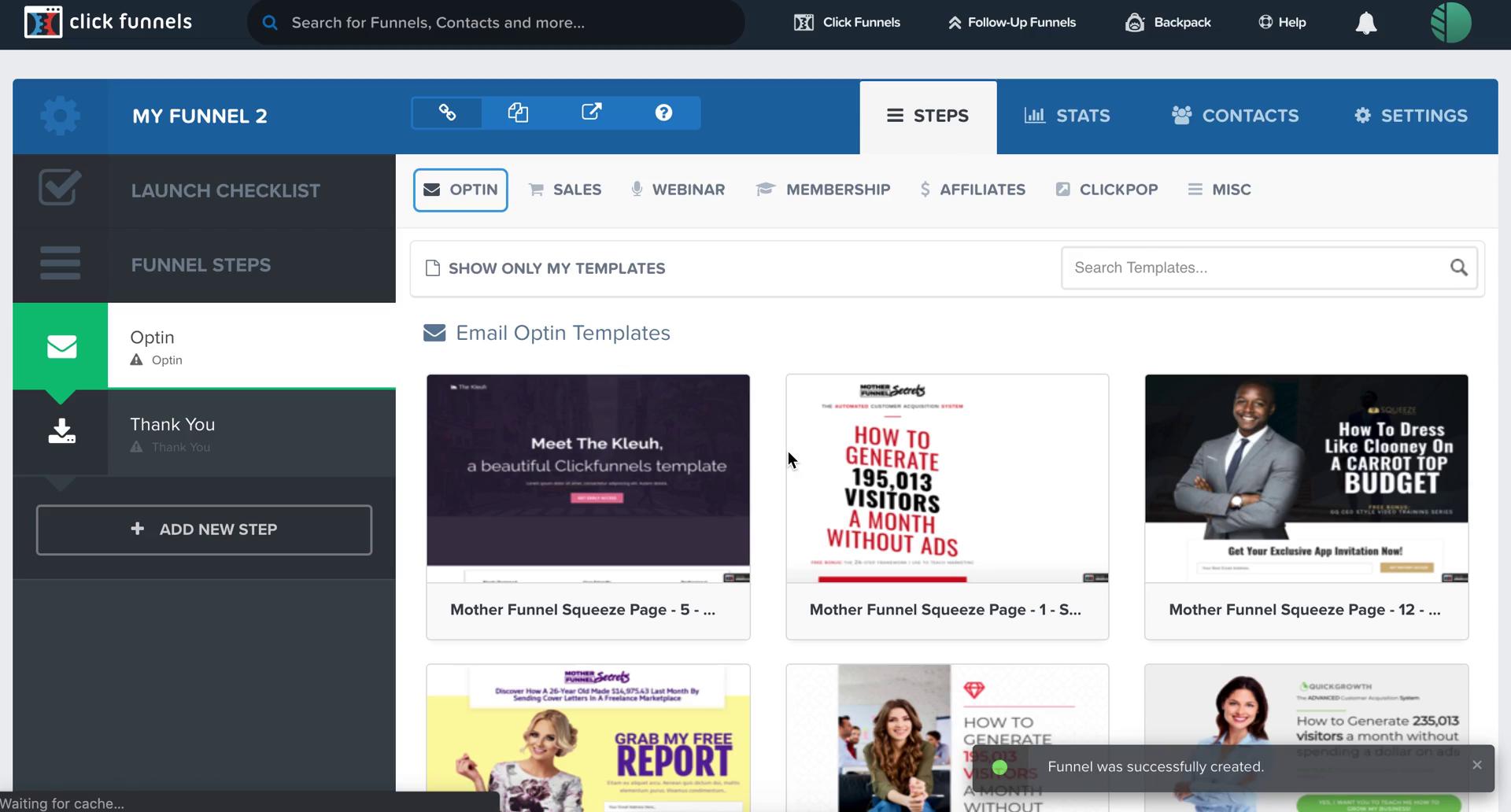Click the document icon next to Show Only My Templates
Image resolution: width=1511 pixels, height=812 pixels.
[432, 268]
